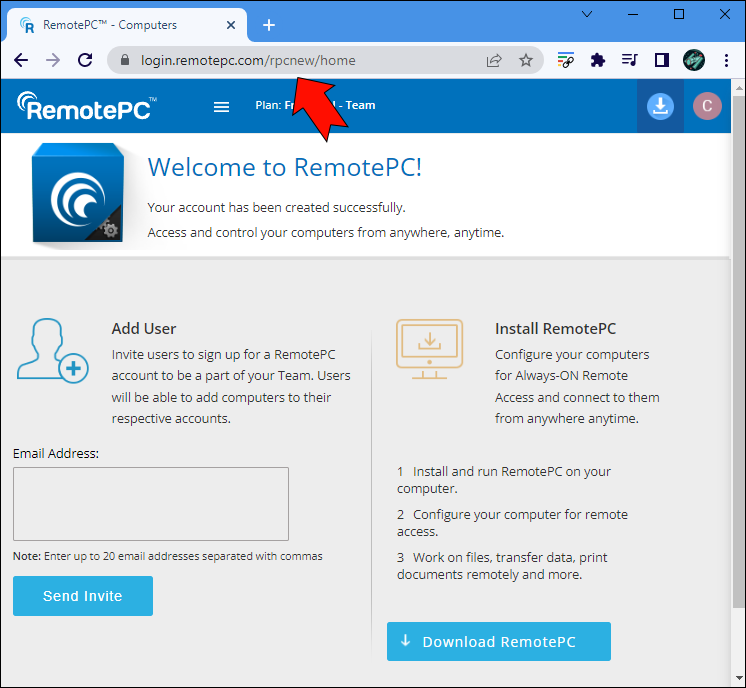Screen dimensions: 746x688
Task: Open a new browser tab
Action: (269, 25)
